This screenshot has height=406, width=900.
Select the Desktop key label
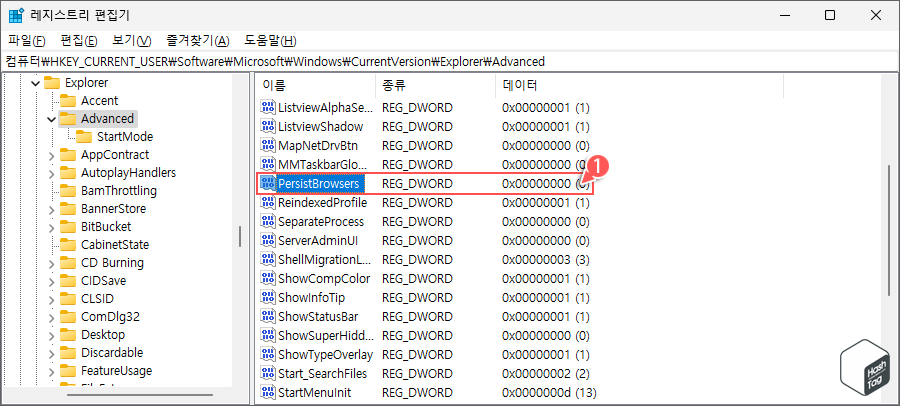(103, 335)
